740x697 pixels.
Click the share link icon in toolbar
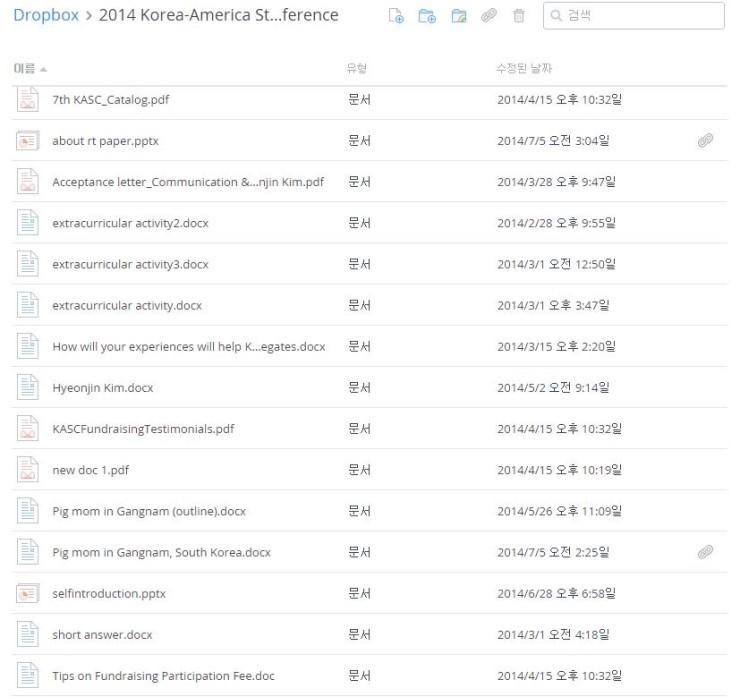488,16
